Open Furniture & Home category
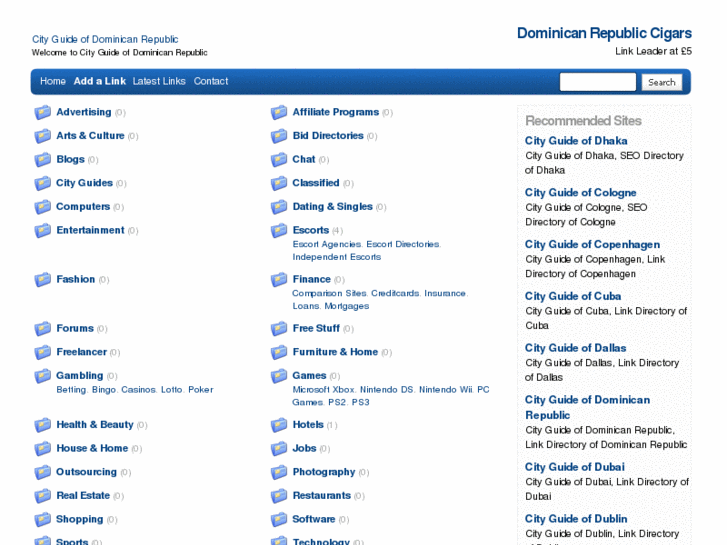This screenshot has height=545, width=727. [x=335, y=352]
